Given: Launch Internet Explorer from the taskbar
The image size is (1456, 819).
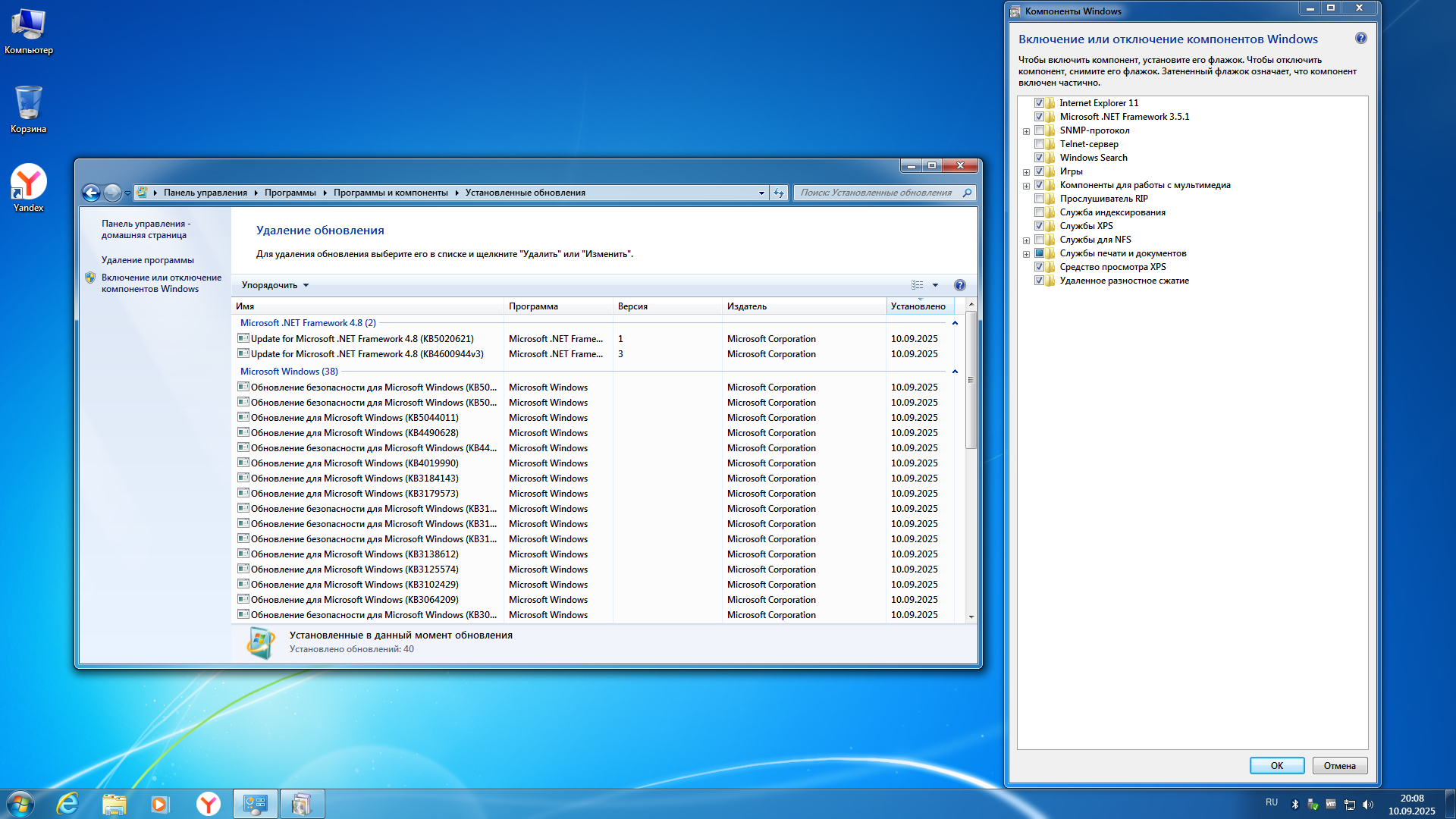Looking at the screenshot, I should (x=68, y=803).
